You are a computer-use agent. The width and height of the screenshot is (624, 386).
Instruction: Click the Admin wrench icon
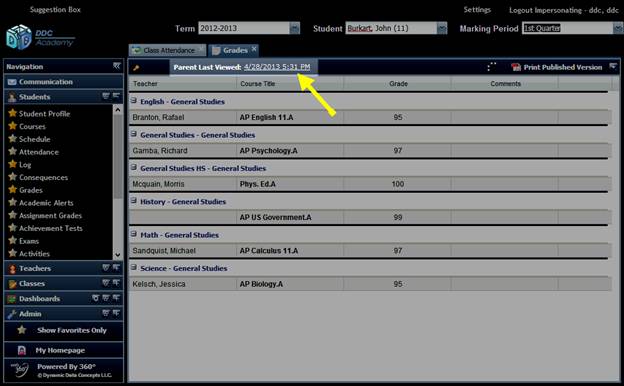click(x=12, y=314)
